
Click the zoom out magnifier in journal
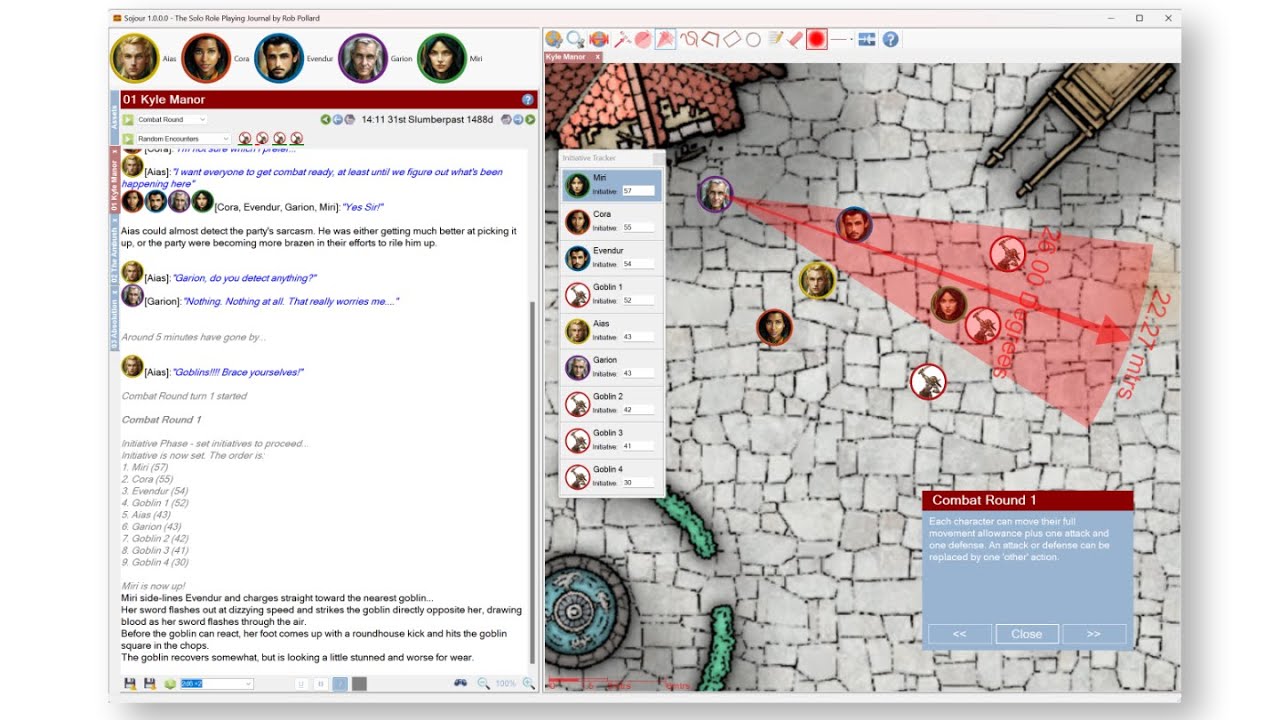483,683
